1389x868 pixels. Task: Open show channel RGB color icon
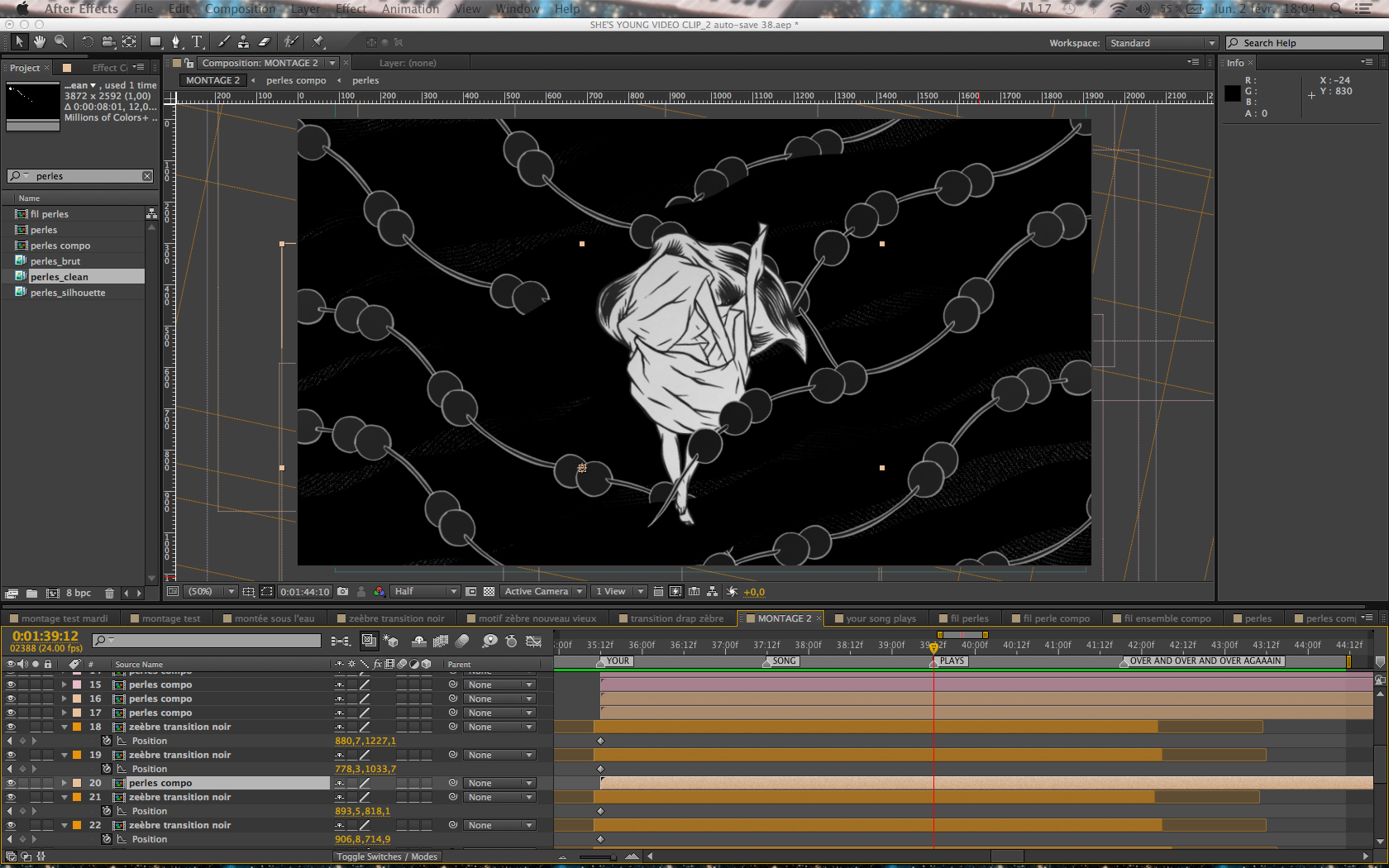point(379,592)
